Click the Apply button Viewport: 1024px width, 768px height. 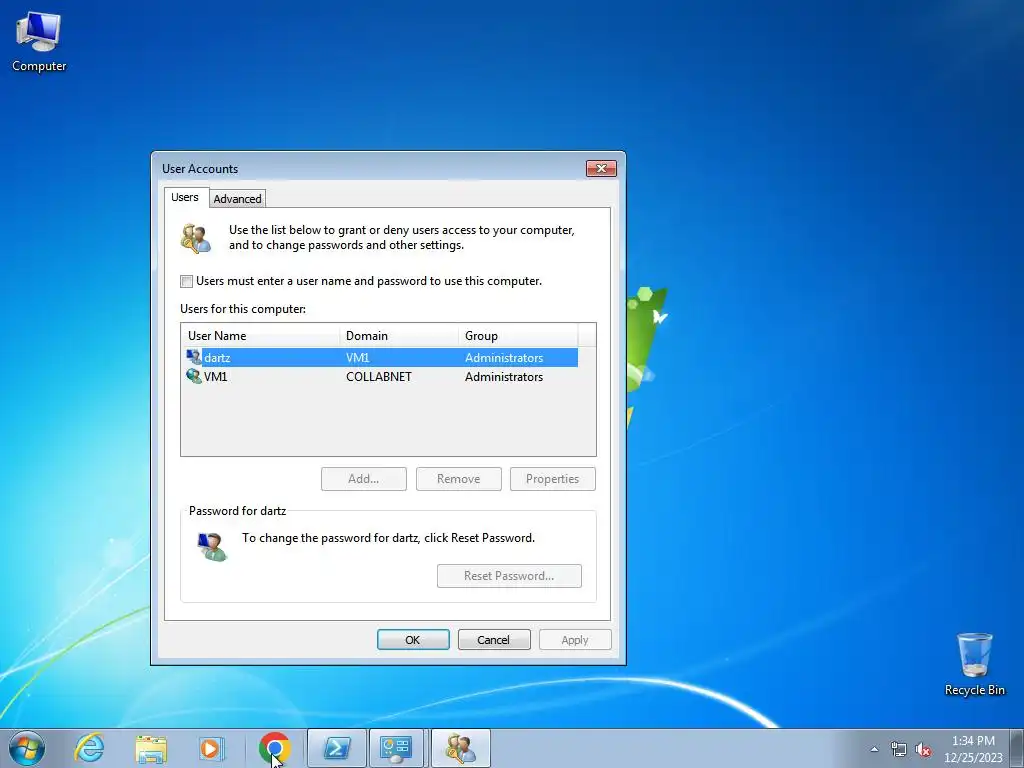pyautogui.click(x=575, y=640)
